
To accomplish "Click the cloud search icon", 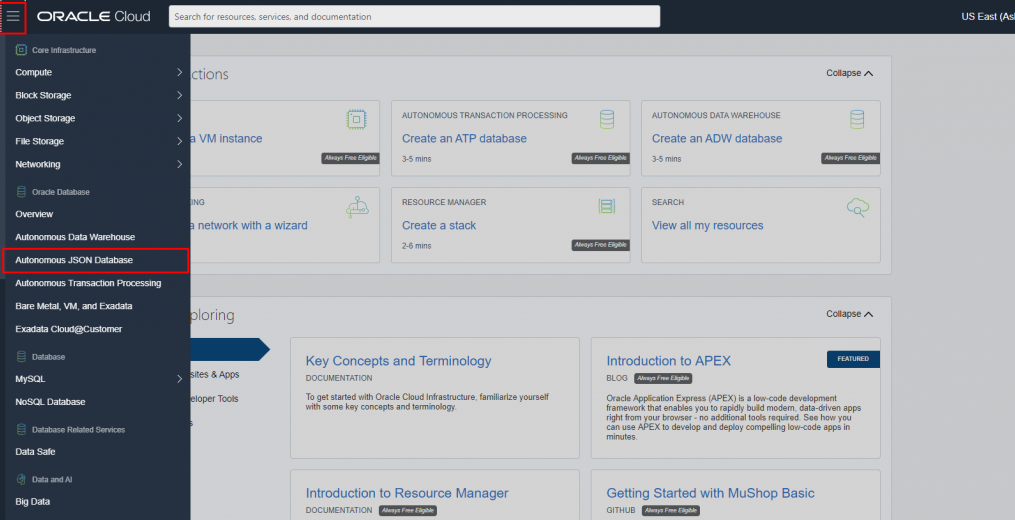I will (x=858, y=207).
